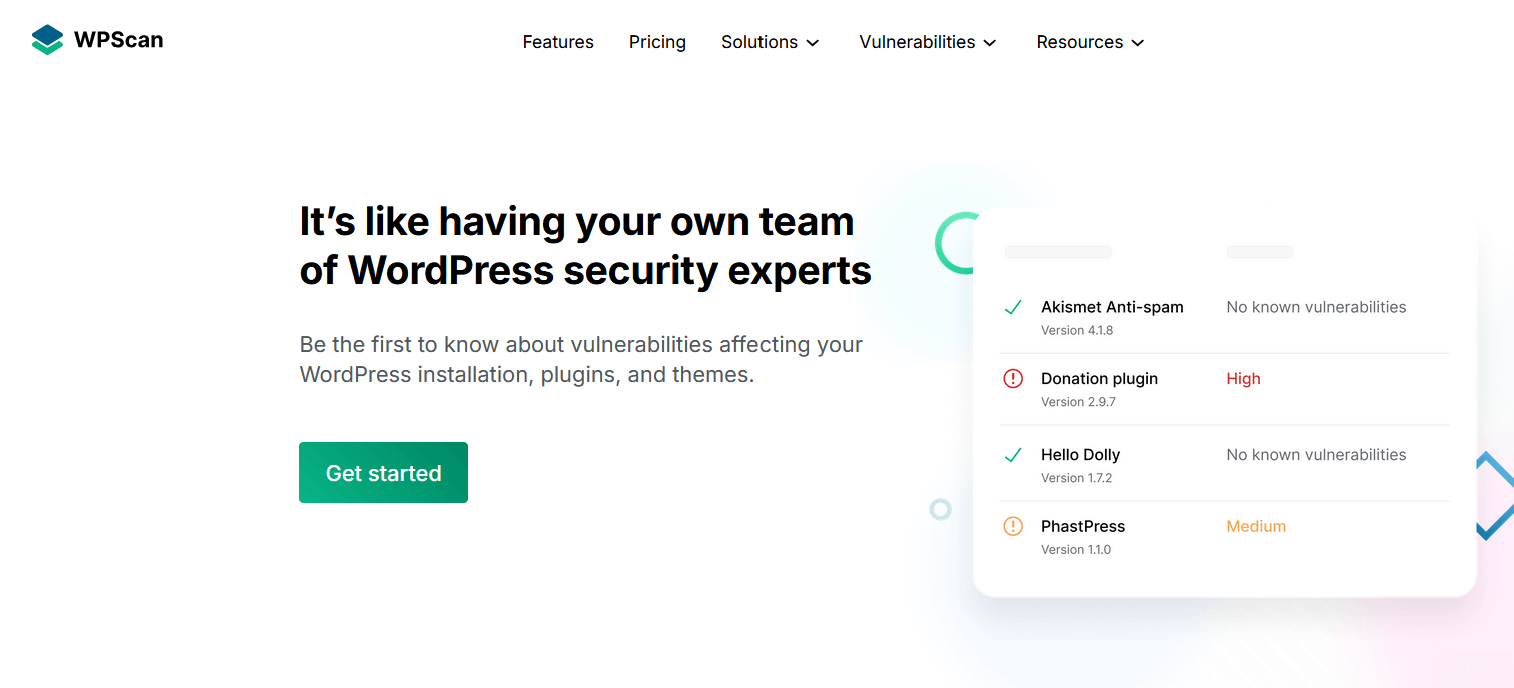Viewport: 1514px width, 688px height.
Task: Click the High severity label for Donation plugin
Action: pos(1243,379)
